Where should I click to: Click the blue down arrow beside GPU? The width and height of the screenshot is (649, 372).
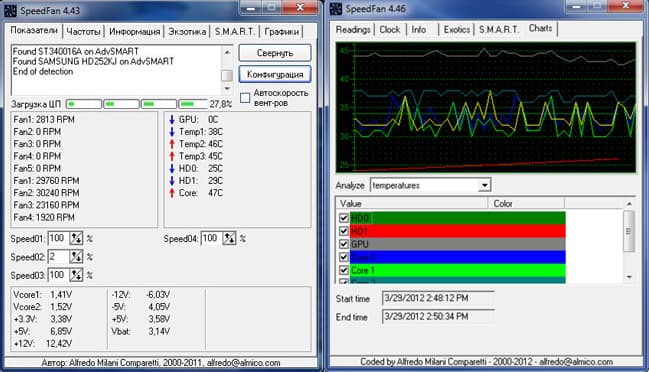(172, 120)
